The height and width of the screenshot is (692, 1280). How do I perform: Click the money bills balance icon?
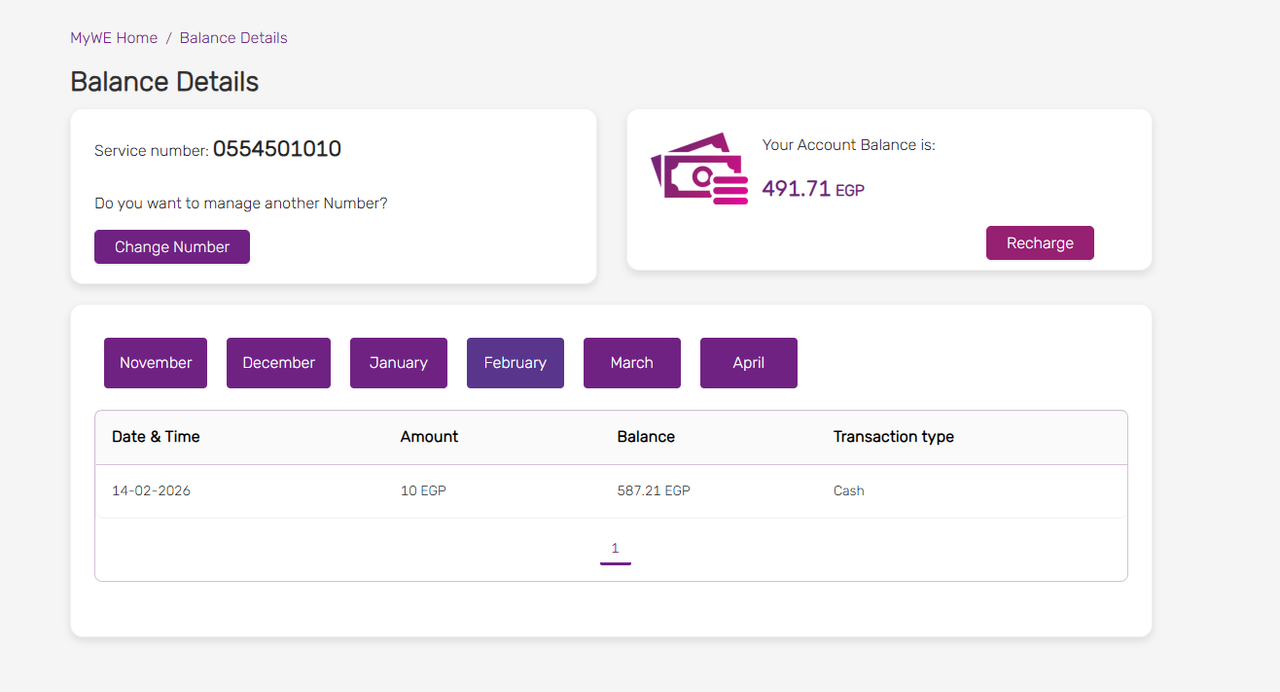point(700,169)
